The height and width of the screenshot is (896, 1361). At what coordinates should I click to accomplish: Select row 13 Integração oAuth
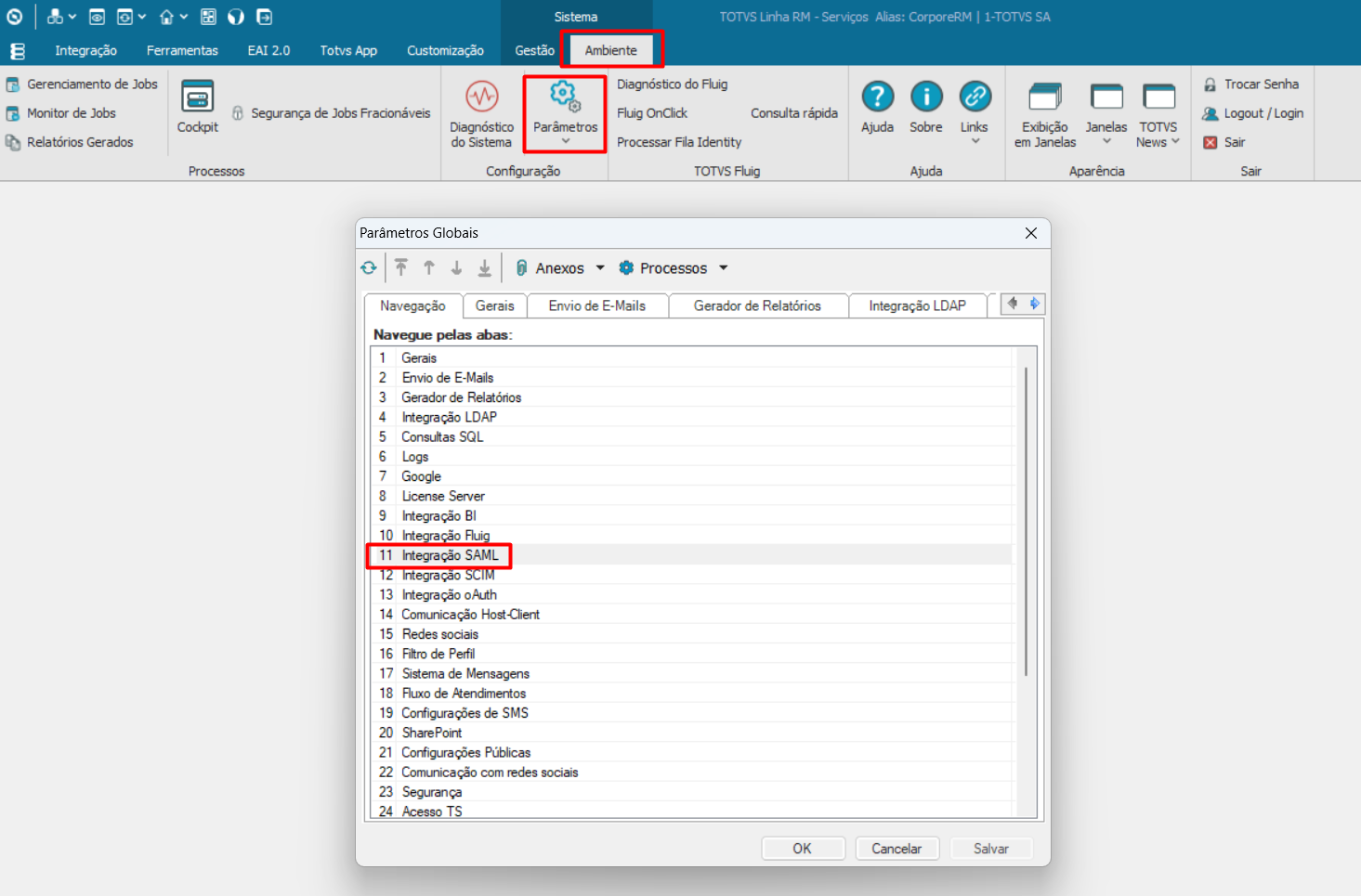coord(690,594)
